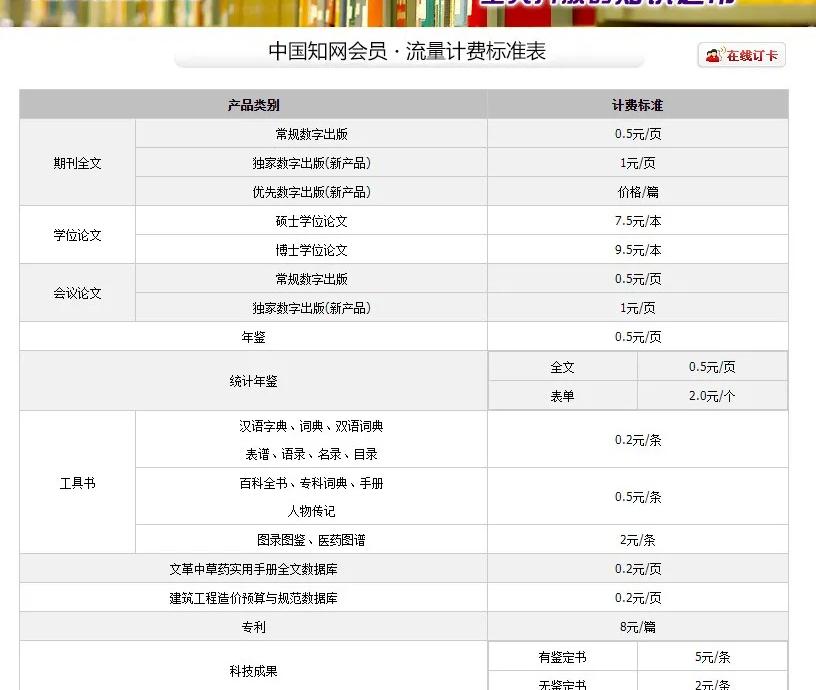Screen dimensions: 816x690
Task: Click the 0.5元/页 price in 年鉴 row
Action: tap(638, 337)
